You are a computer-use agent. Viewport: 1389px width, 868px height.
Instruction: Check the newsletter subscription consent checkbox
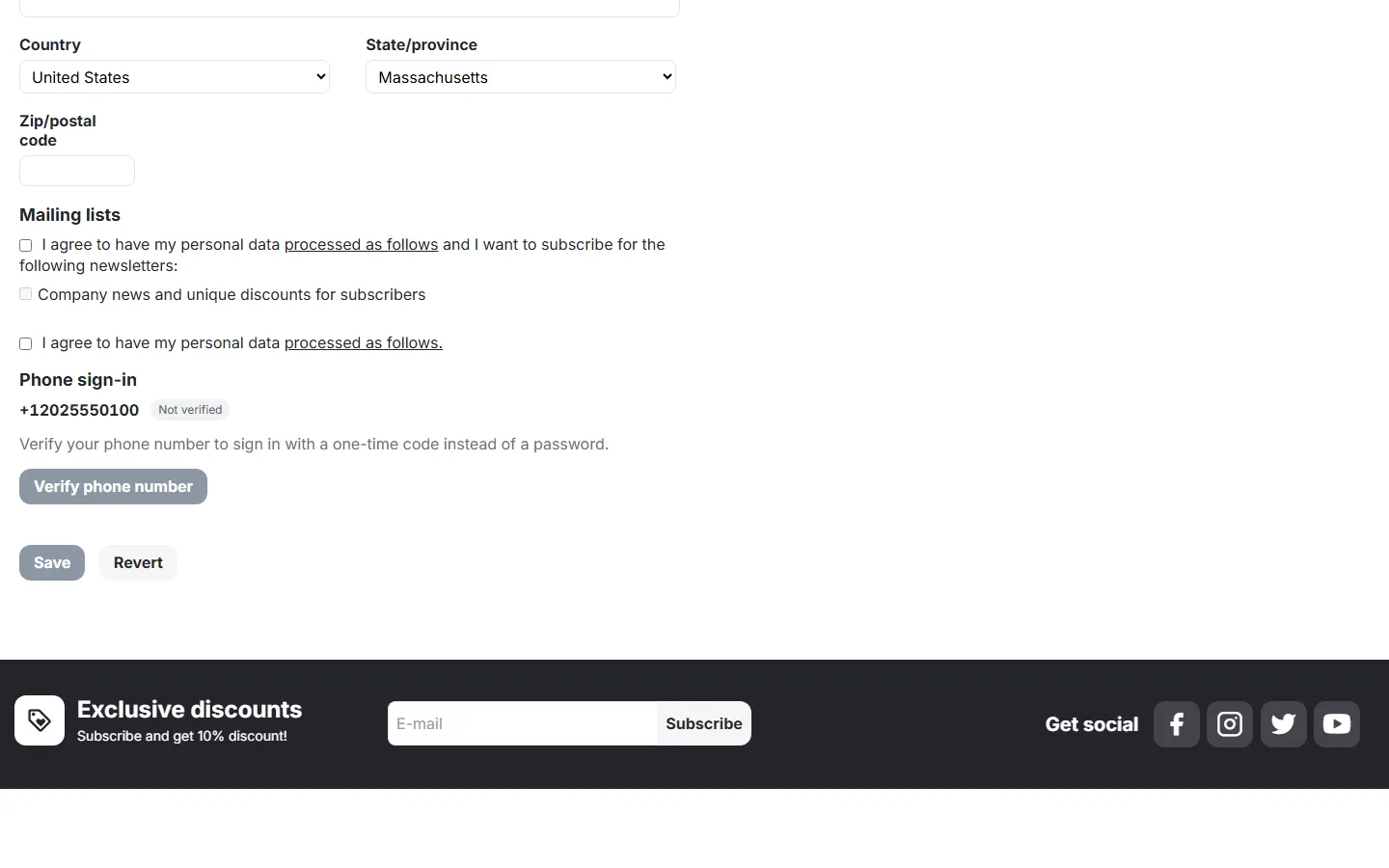pyautogui.click(x=26, y=245)
